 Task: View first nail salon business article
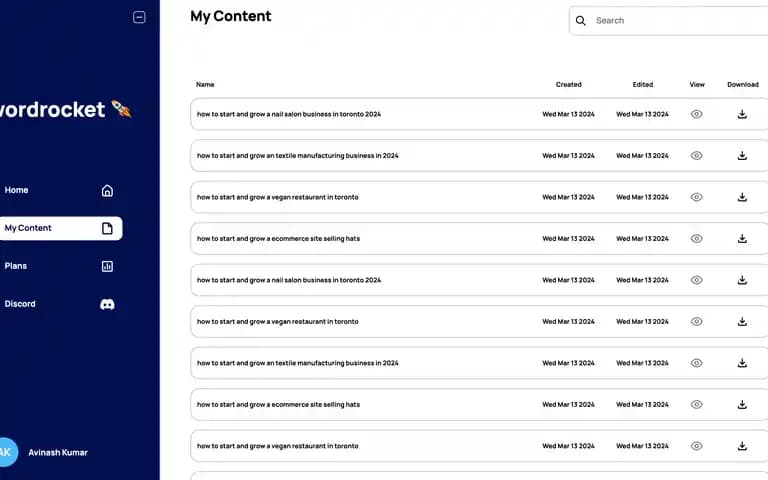(x=696, y=114)
